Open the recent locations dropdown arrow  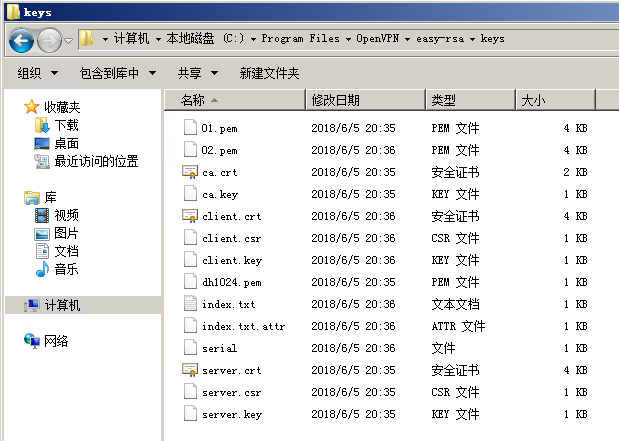pyautogui.click(x=69, y=41)
